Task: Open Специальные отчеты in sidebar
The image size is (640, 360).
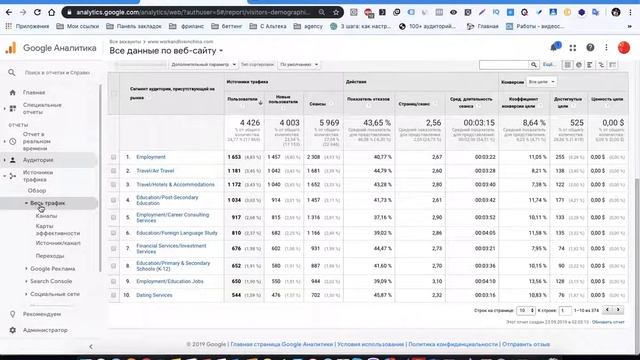Action: point(42,108)
